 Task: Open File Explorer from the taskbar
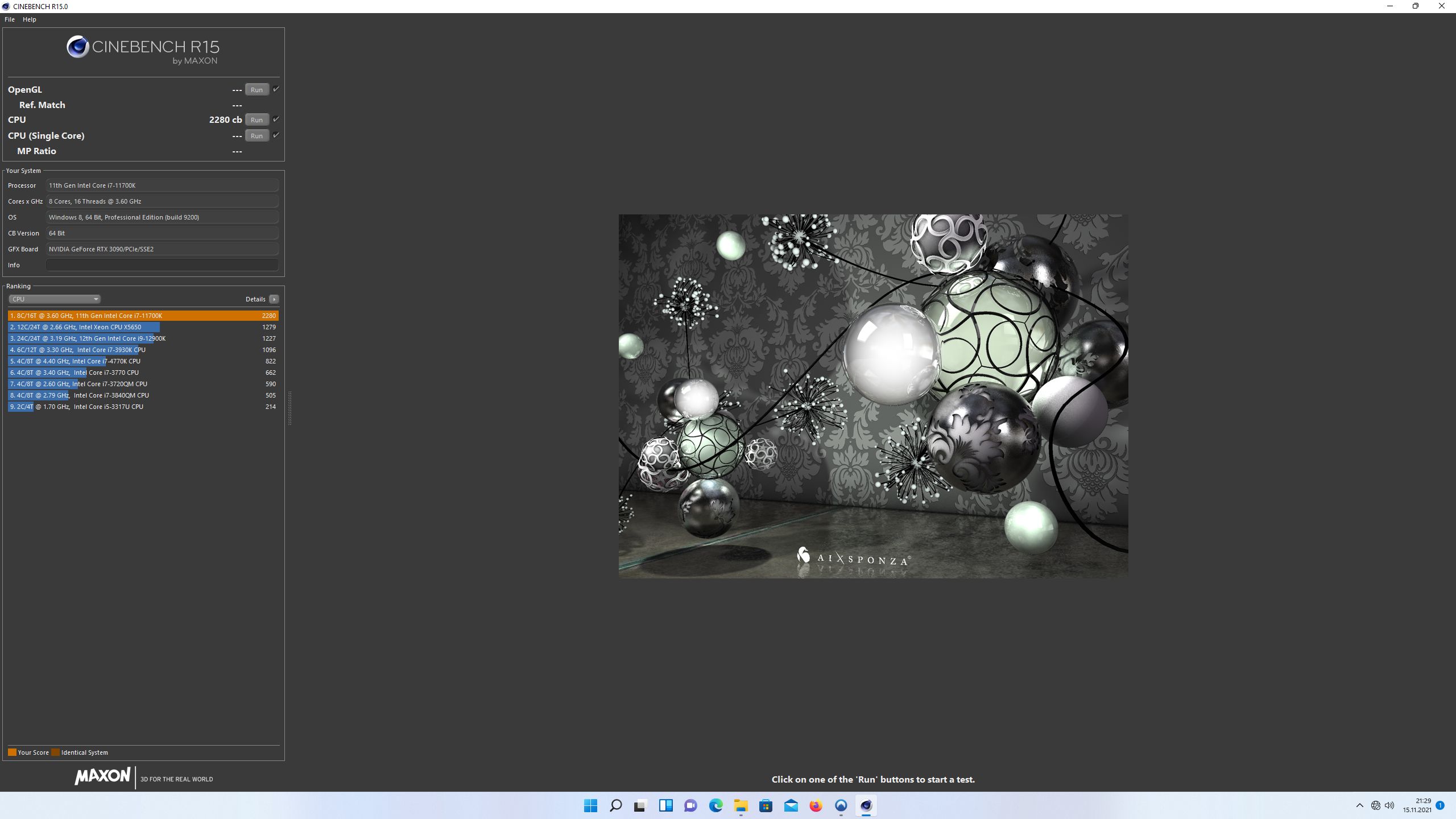point(740,806)
